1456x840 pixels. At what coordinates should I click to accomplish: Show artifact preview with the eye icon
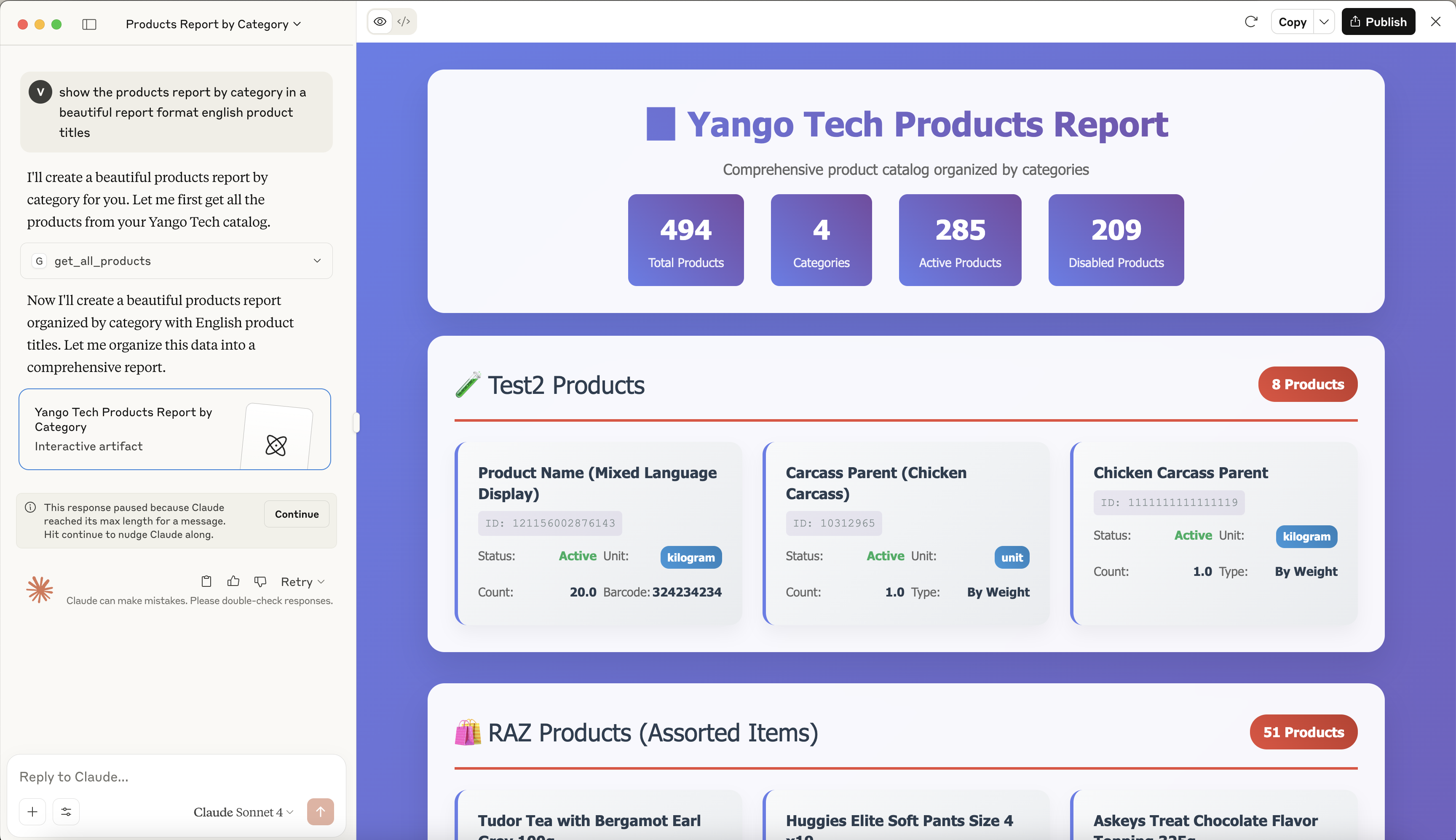click(x=380, y=21)
